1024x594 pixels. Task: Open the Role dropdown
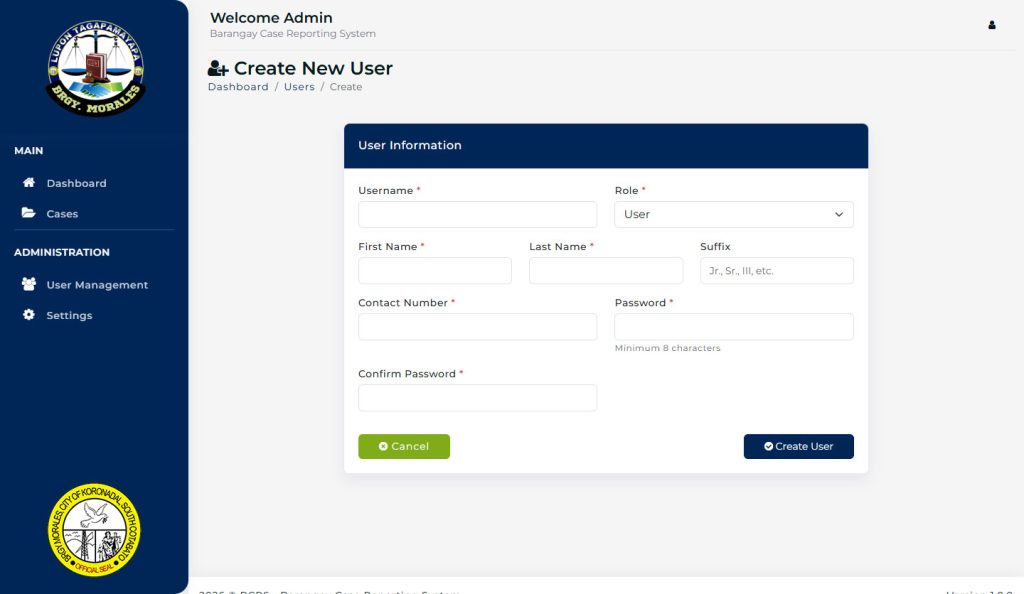(x=733, y=214)
